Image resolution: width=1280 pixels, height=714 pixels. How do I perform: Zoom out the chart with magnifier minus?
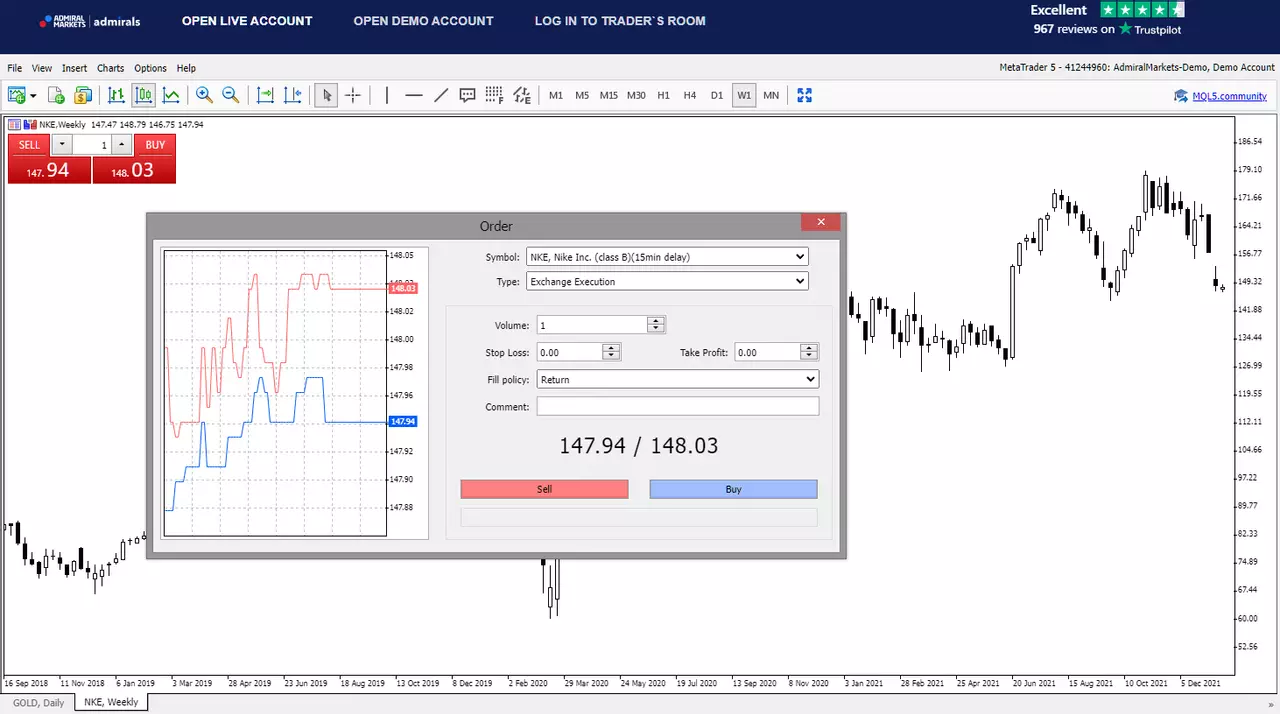tap(230, 95)
